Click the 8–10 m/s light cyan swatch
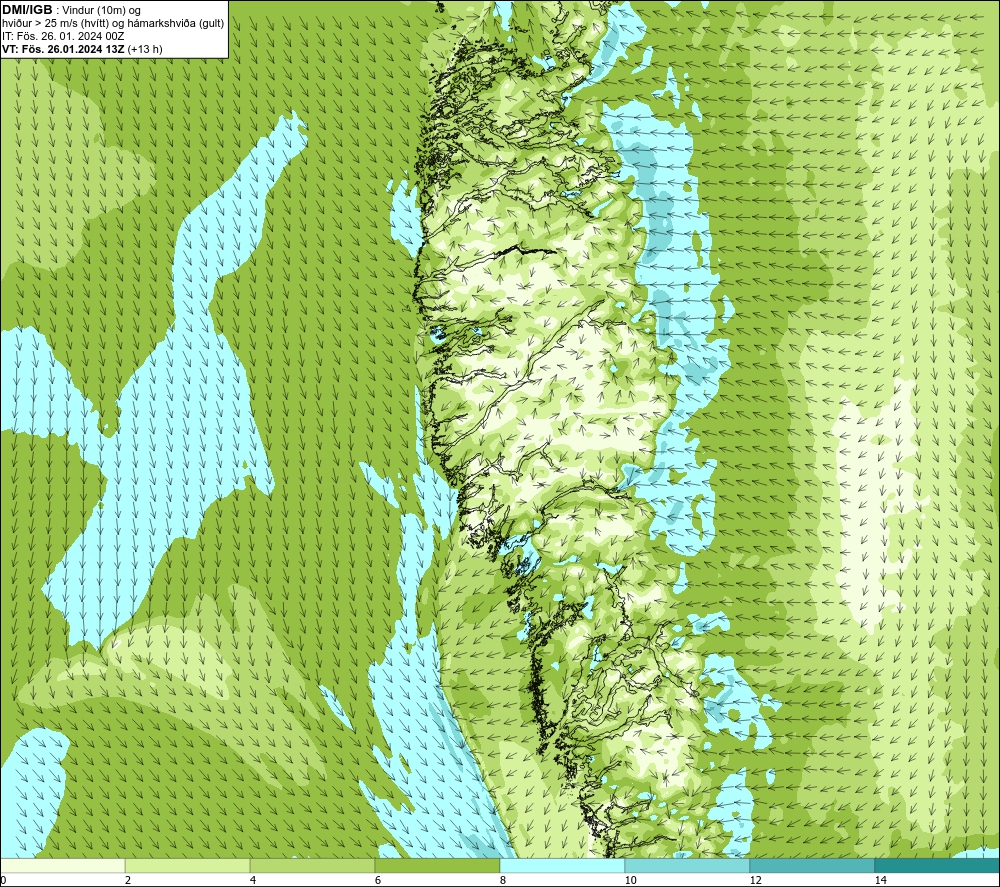This screenshot has width=1000, height=887. (x=562, y=866)
